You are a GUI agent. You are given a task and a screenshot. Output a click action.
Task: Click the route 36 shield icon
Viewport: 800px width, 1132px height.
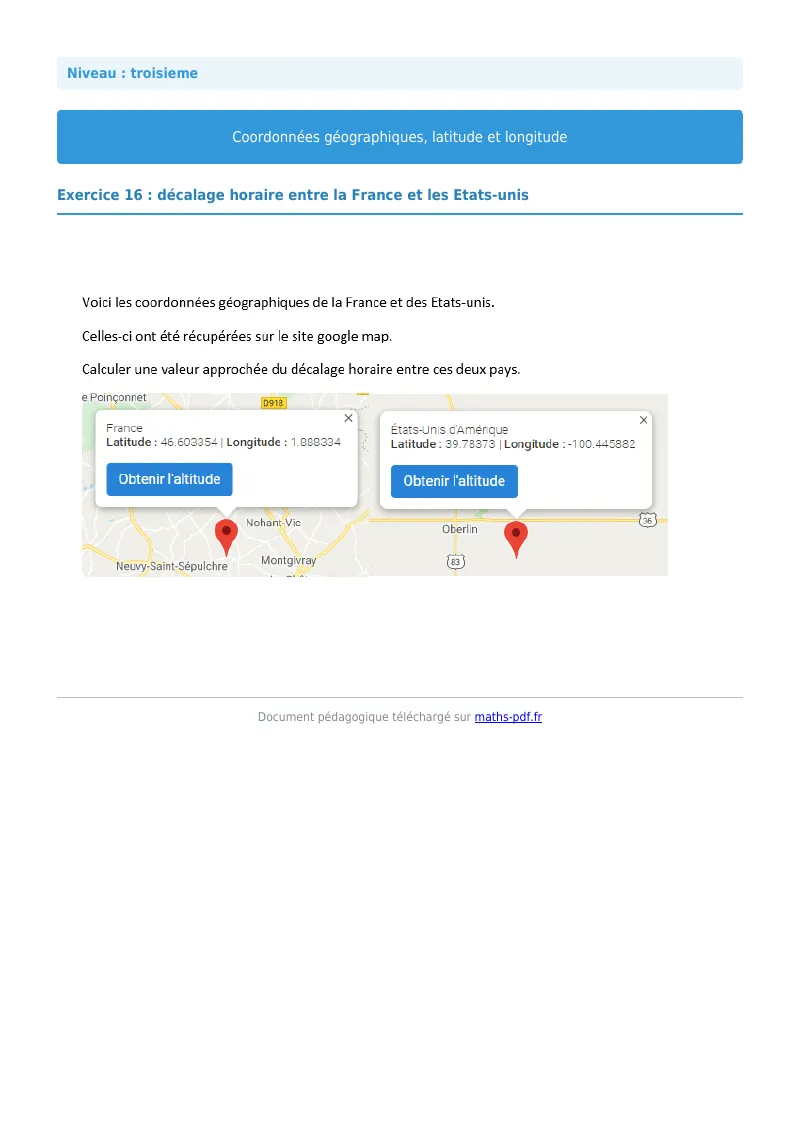click(x=648, y=520)
